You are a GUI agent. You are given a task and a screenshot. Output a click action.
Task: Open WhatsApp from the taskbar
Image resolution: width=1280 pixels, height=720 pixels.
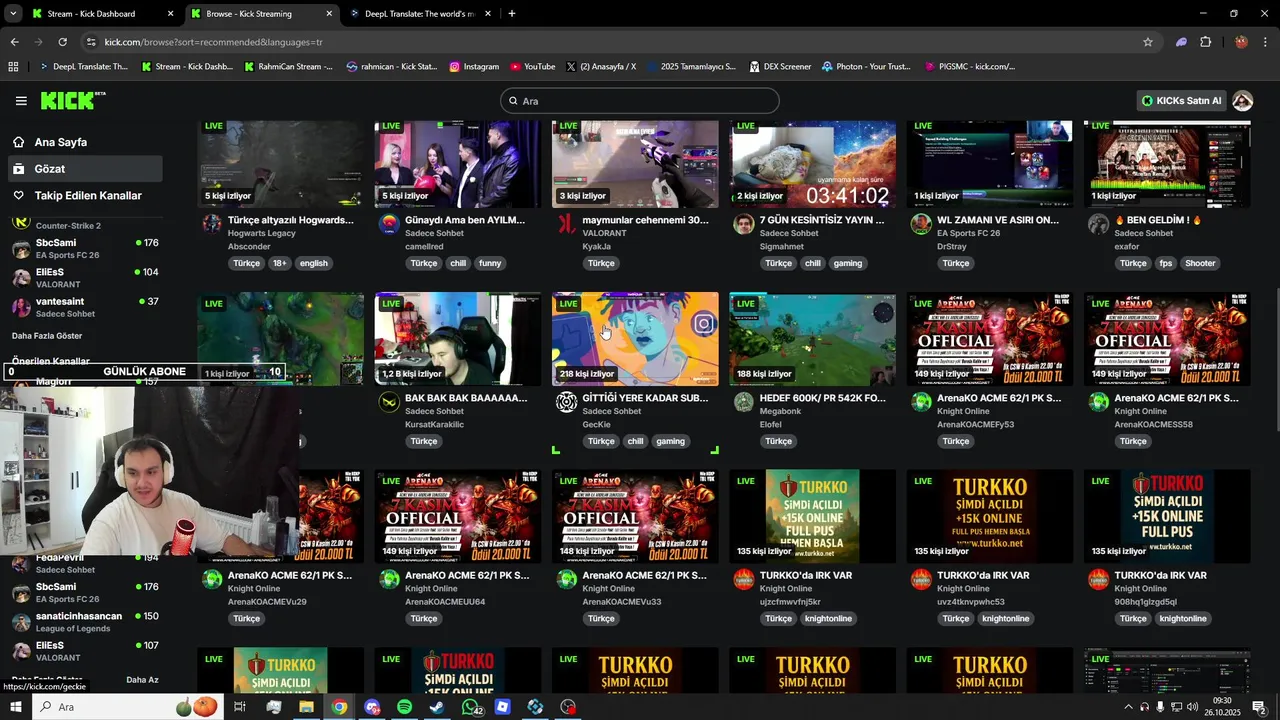470,707
